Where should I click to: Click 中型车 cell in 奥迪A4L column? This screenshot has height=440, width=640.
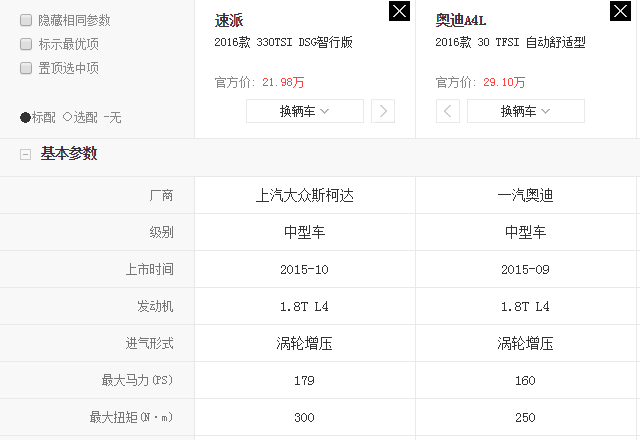(525, 232)
